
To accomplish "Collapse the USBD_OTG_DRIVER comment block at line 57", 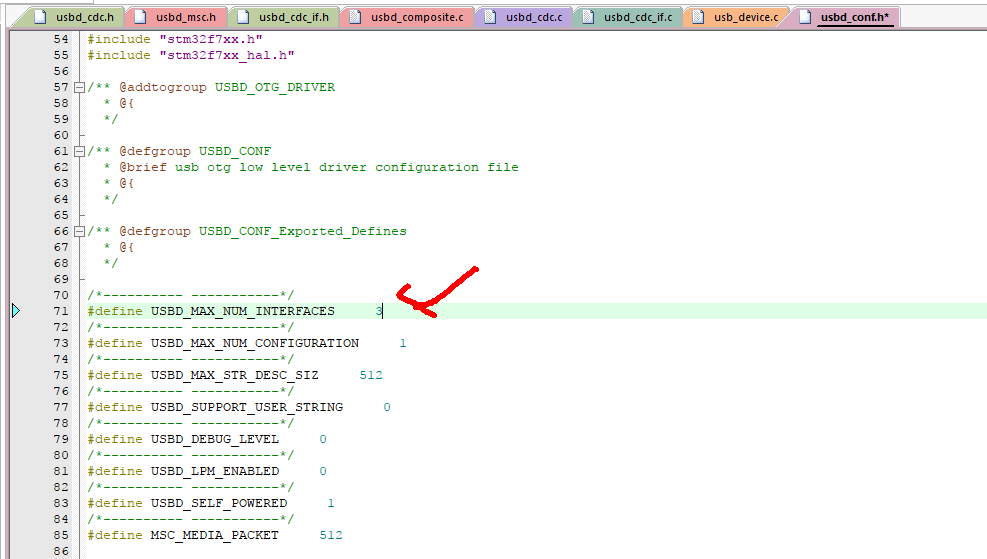I will pos(79,88).
